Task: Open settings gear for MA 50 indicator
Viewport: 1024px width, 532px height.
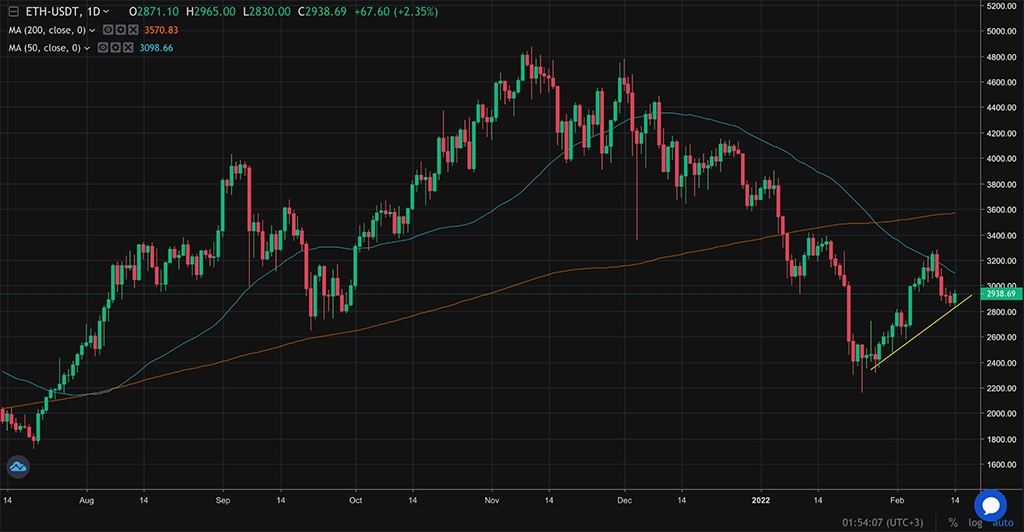Action: point(116,48)
